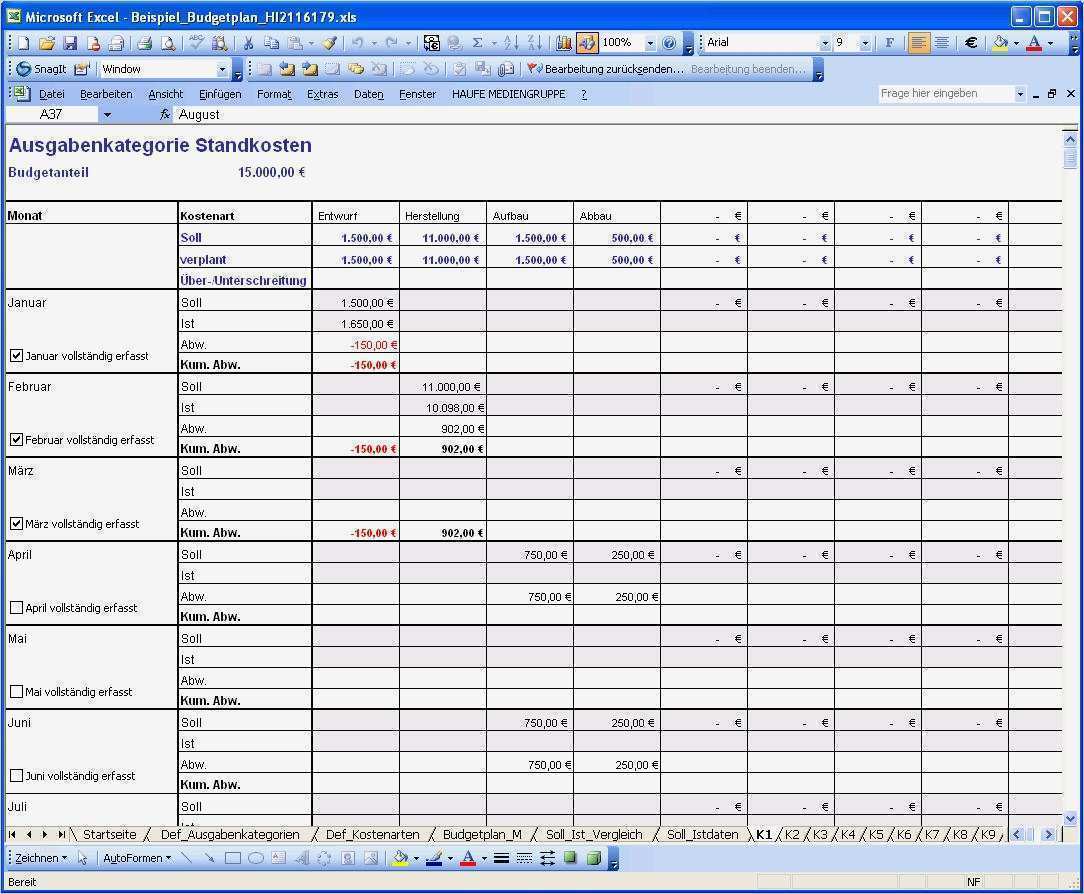The image size is (1084, 894).
Task: Click the fill color bucket in drawing toolbar
Action: coord(400,858)
